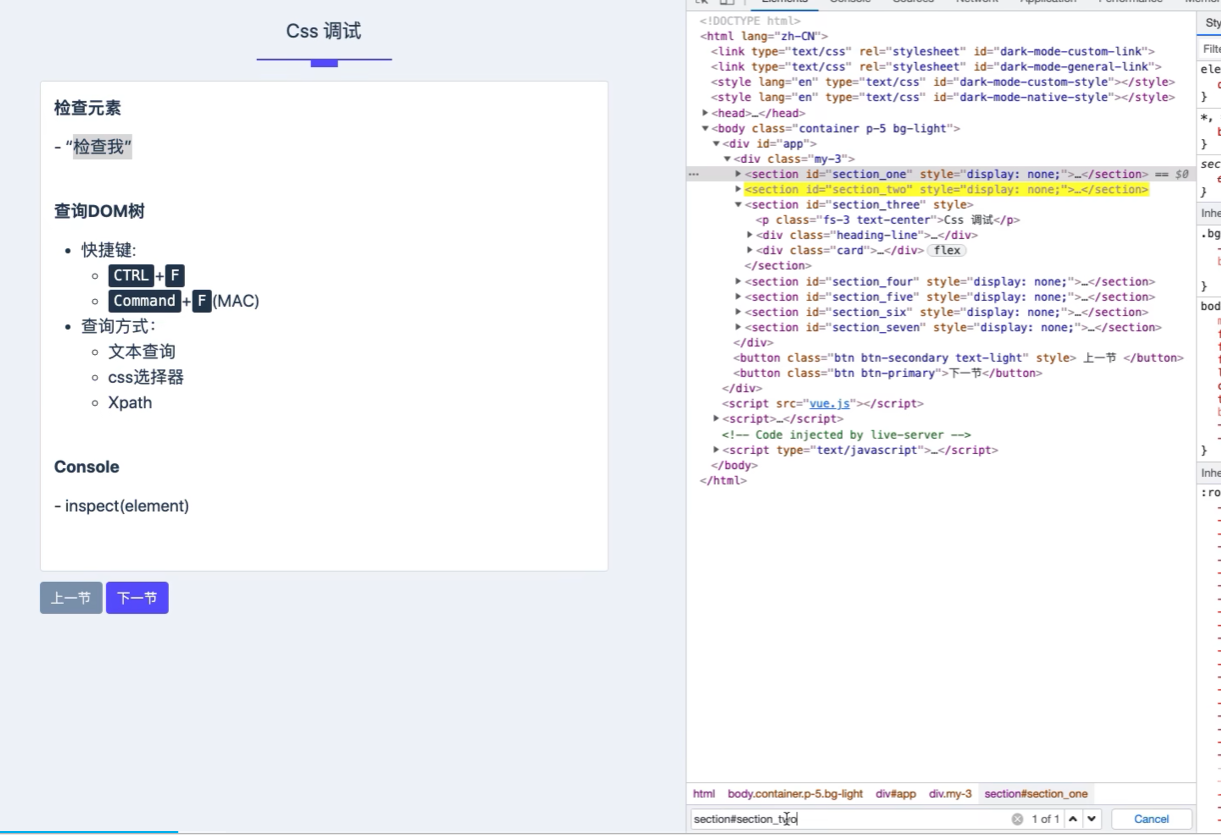Screen dimensions: 1221x835
Task: Expand the section_six node
Action: [x=738, y=312]
